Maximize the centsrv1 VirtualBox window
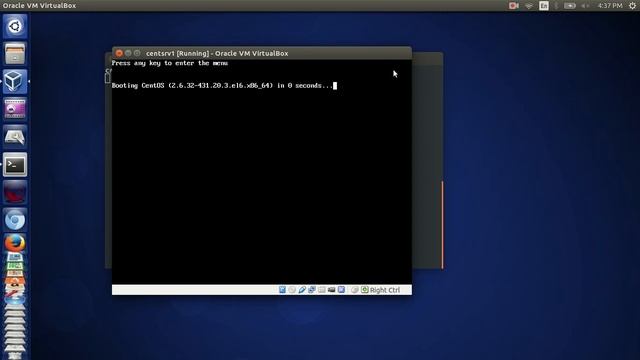Viewport: 640px width, 360px height. [137, 53]
